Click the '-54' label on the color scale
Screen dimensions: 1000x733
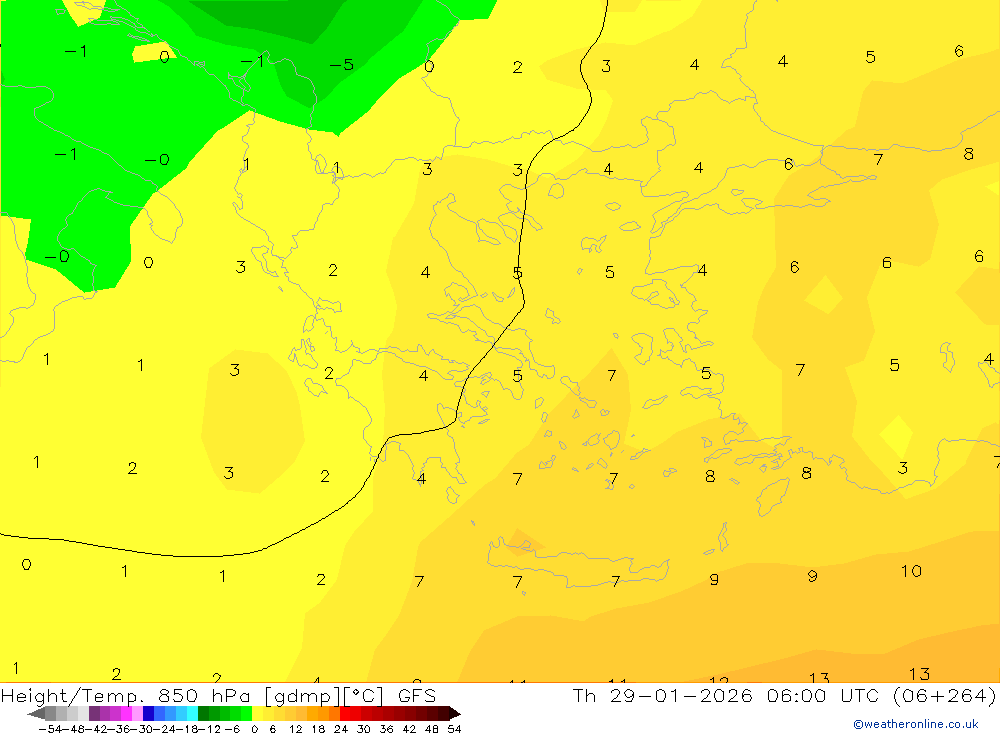tap(50, 729)
